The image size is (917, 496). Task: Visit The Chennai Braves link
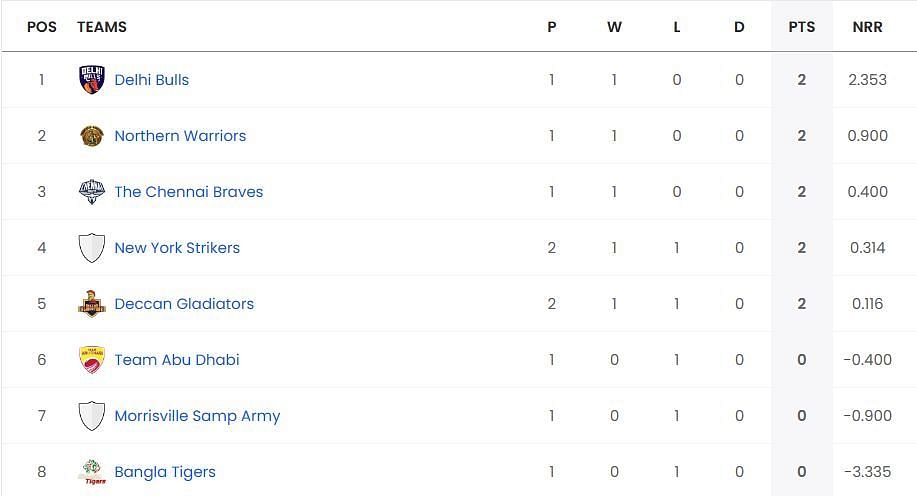click(x=189, y=192)
